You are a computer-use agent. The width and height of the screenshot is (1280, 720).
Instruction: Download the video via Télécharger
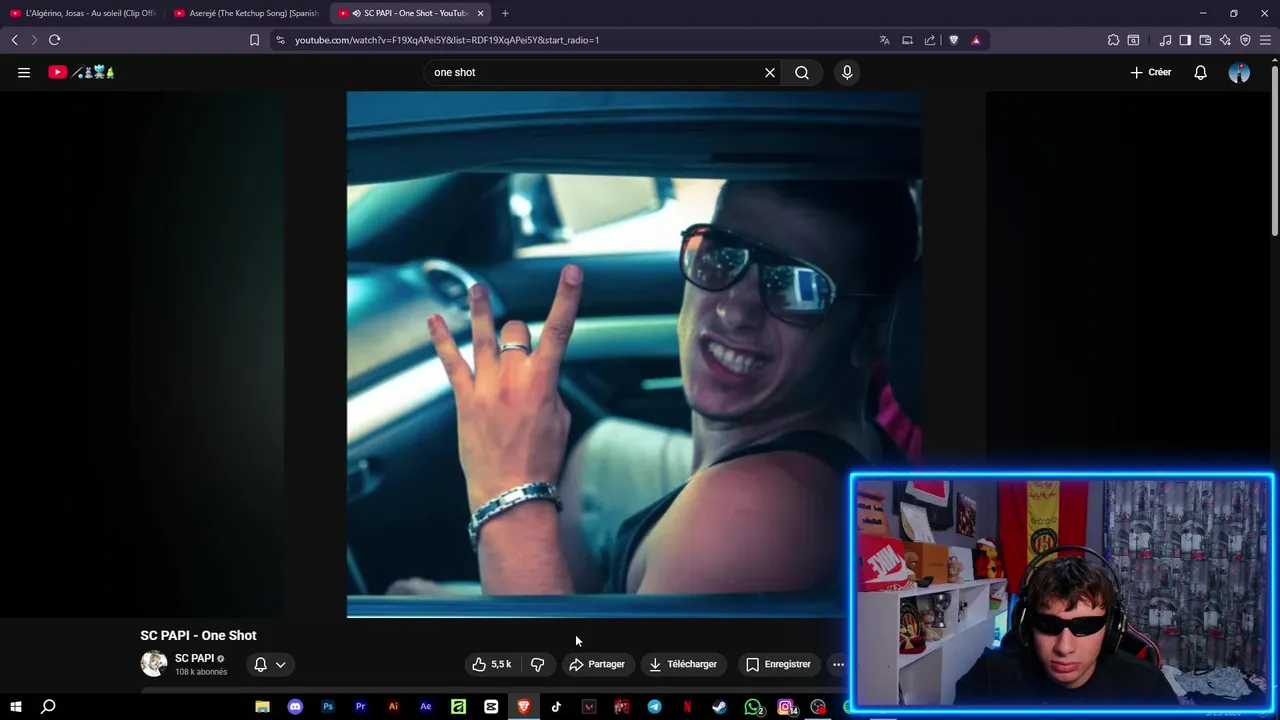[x=683, y=664]
